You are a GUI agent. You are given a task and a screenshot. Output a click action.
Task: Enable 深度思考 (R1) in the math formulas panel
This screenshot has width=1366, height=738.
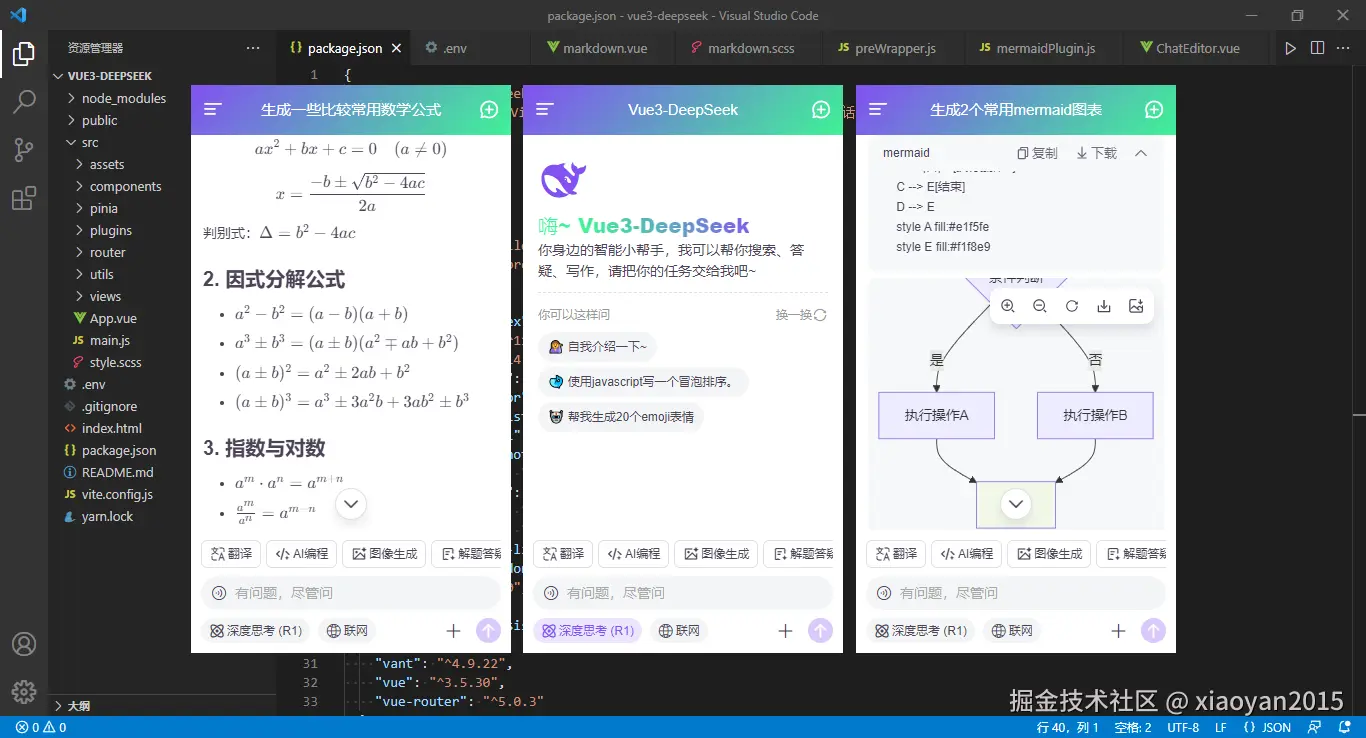(x=255, y=631)
